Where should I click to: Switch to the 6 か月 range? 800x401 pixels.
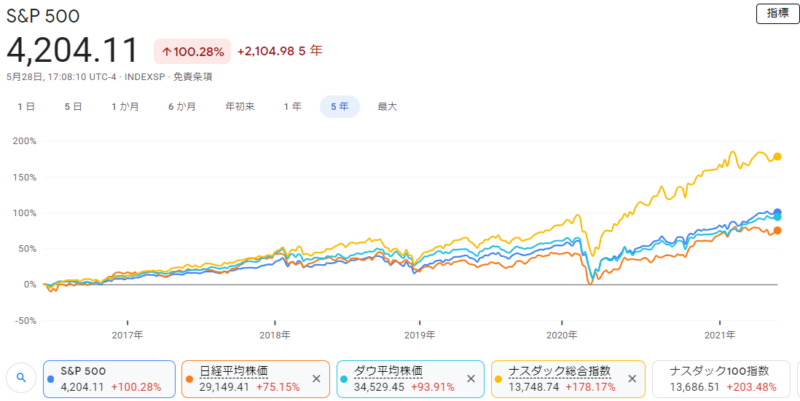pos(182,107)
